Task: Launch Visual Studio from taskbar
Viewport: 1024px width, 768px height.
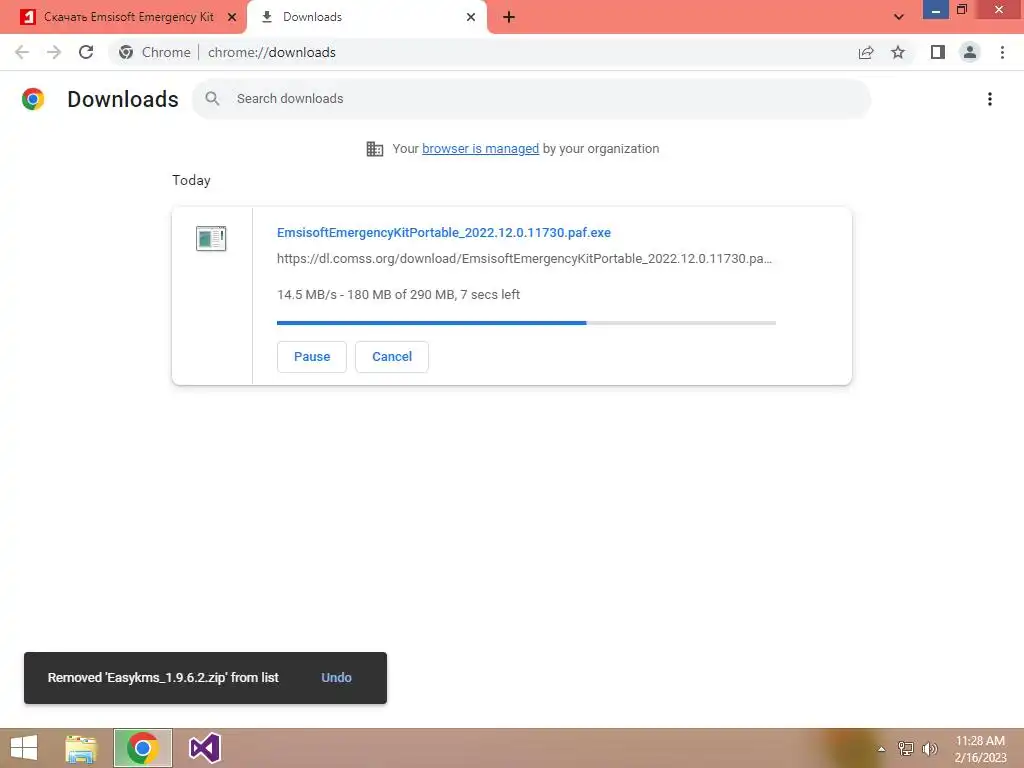Action: pyautogui.click(x=204, y=748)
